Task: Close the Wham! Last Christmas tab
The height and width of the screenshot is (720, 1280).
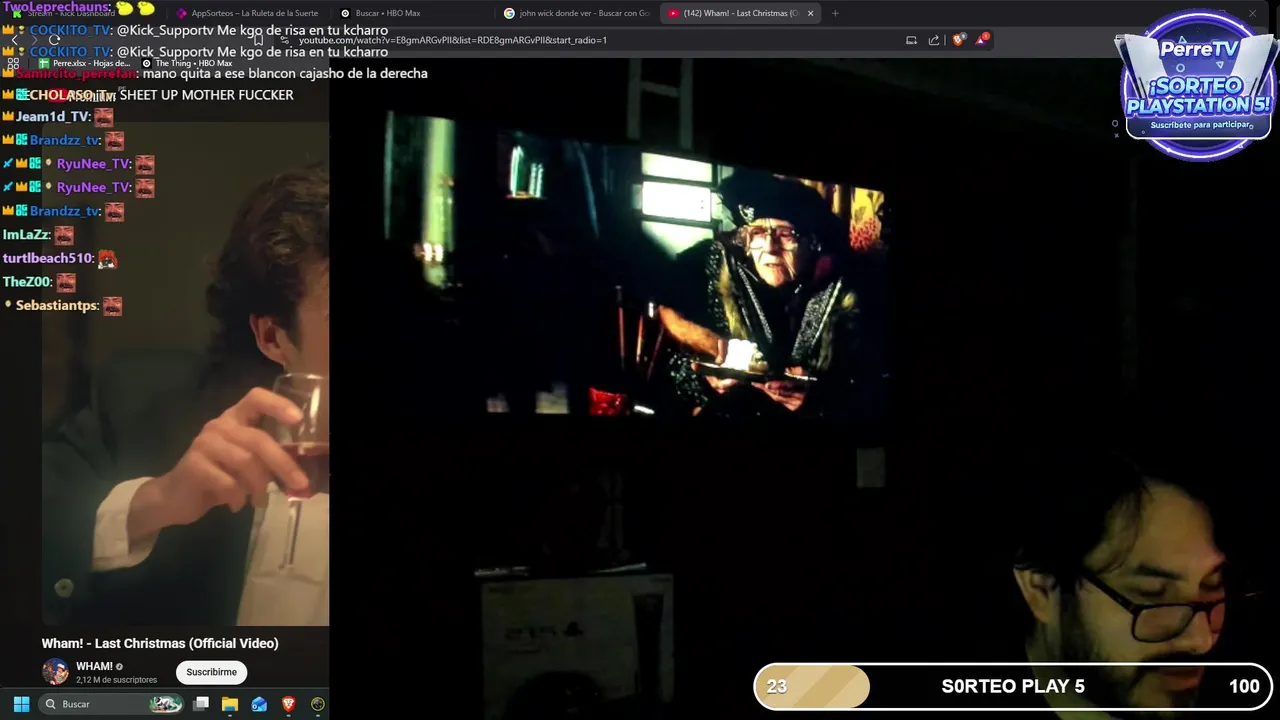Action: (x=811, y=13)
